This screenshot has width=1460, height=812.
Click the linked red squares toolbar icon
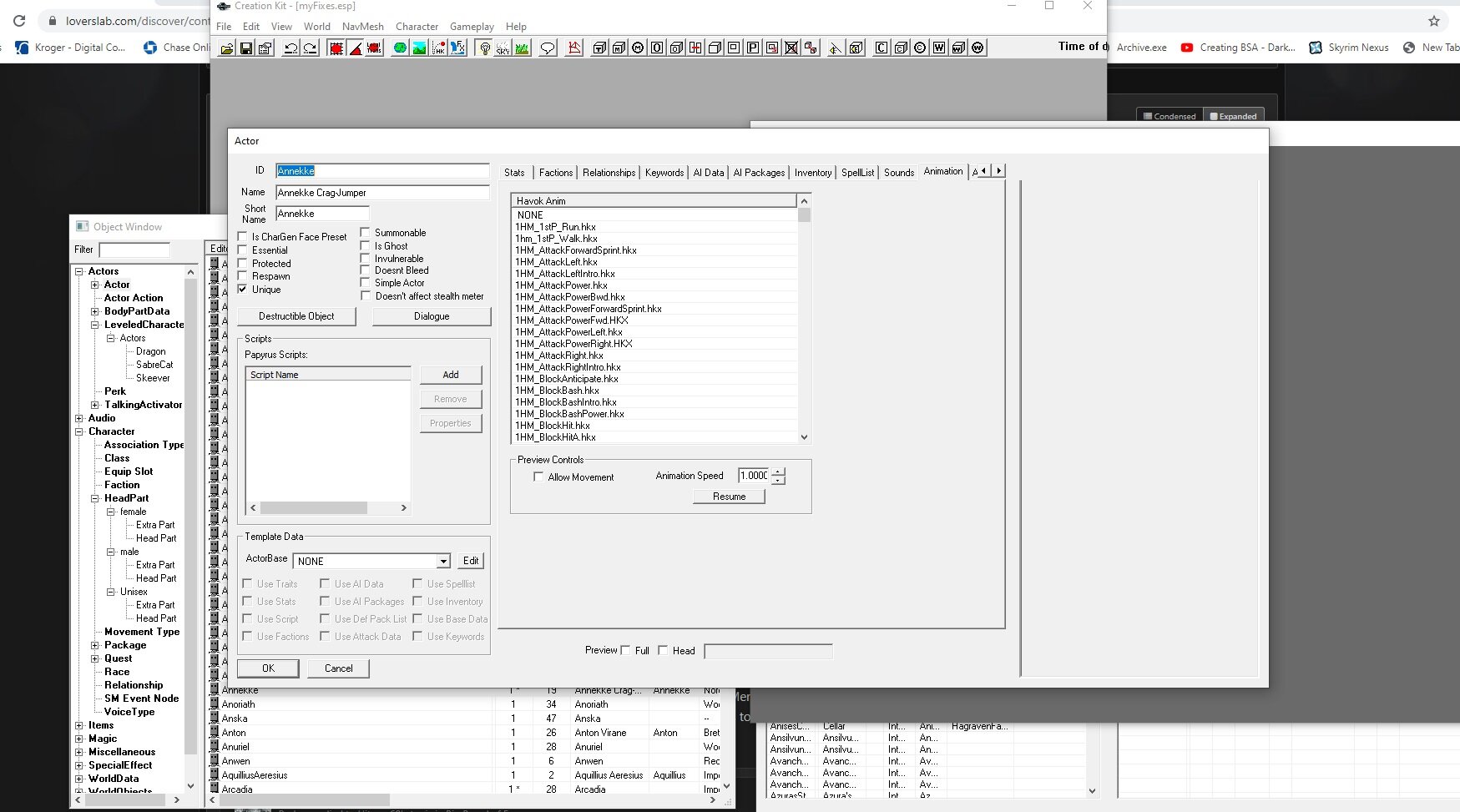coord(811,48)
